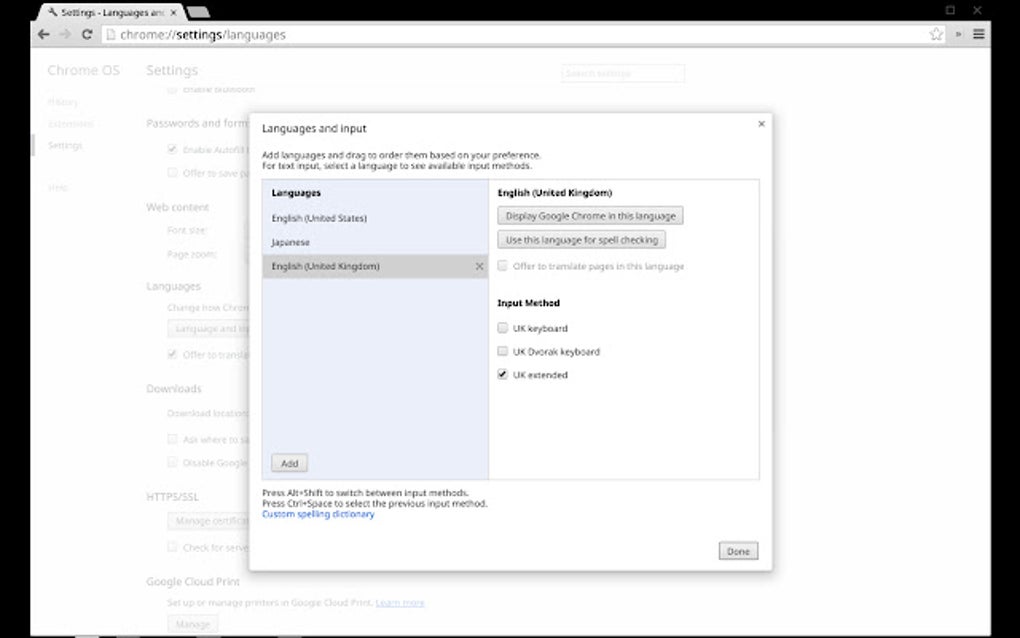Click the address bar input field
The height and width of the screenshot is (638, 1020).
click(400, 34)
